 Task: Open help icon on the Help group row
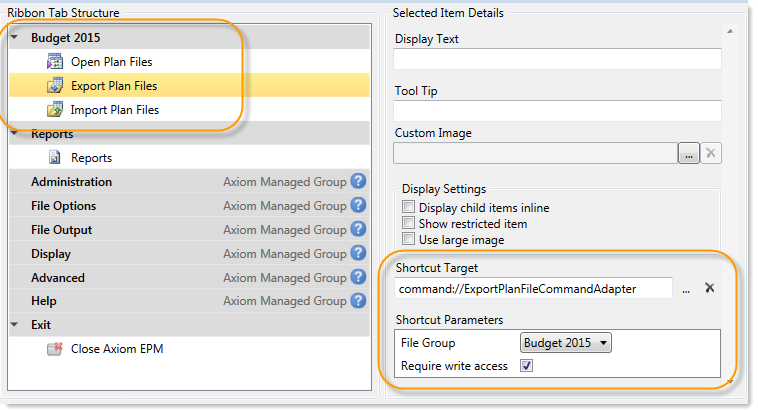coord(358,301)
